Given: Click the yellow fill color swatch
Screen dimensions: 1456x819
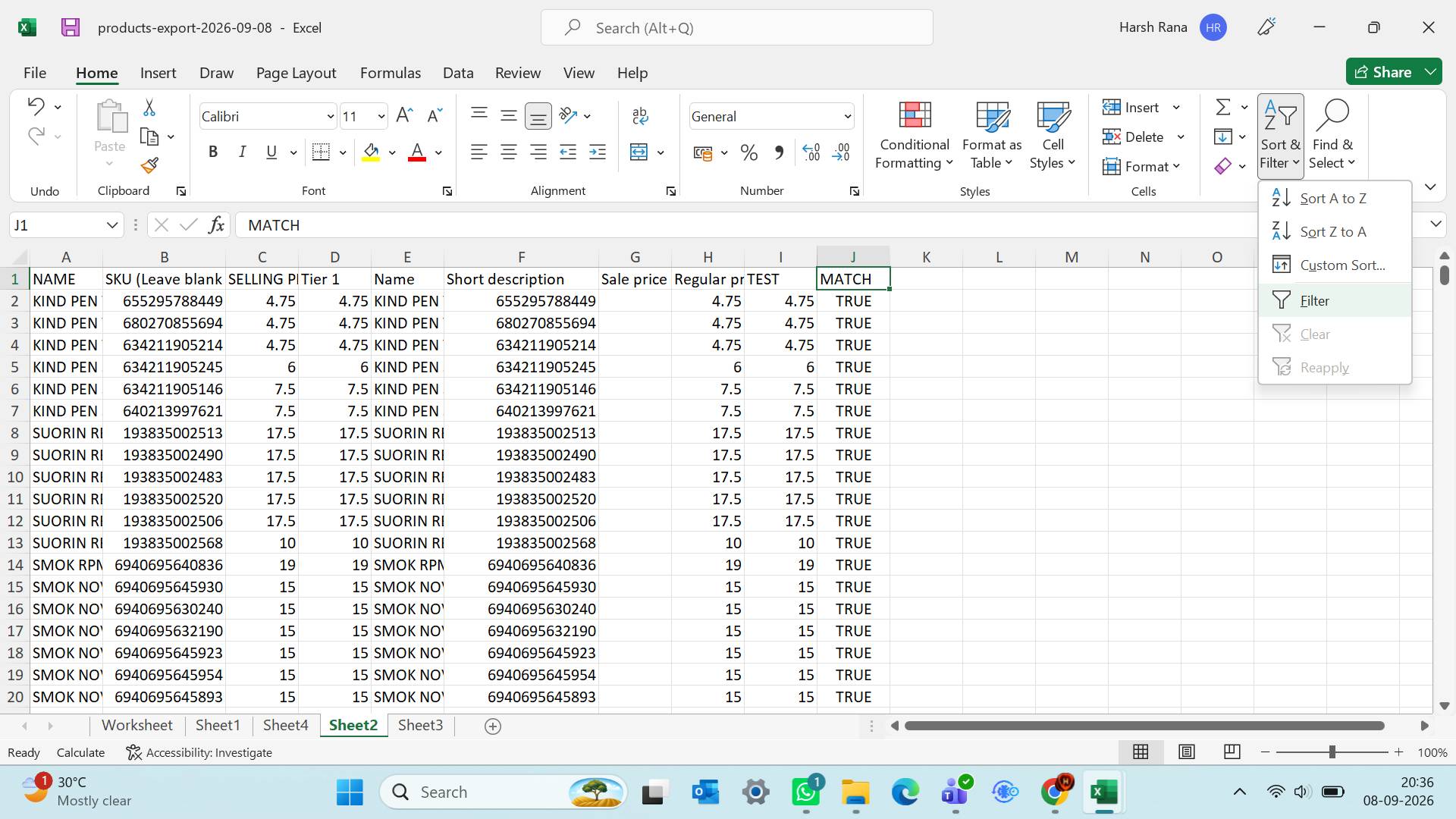Looking at the screenshot, I should coord(371,152).
